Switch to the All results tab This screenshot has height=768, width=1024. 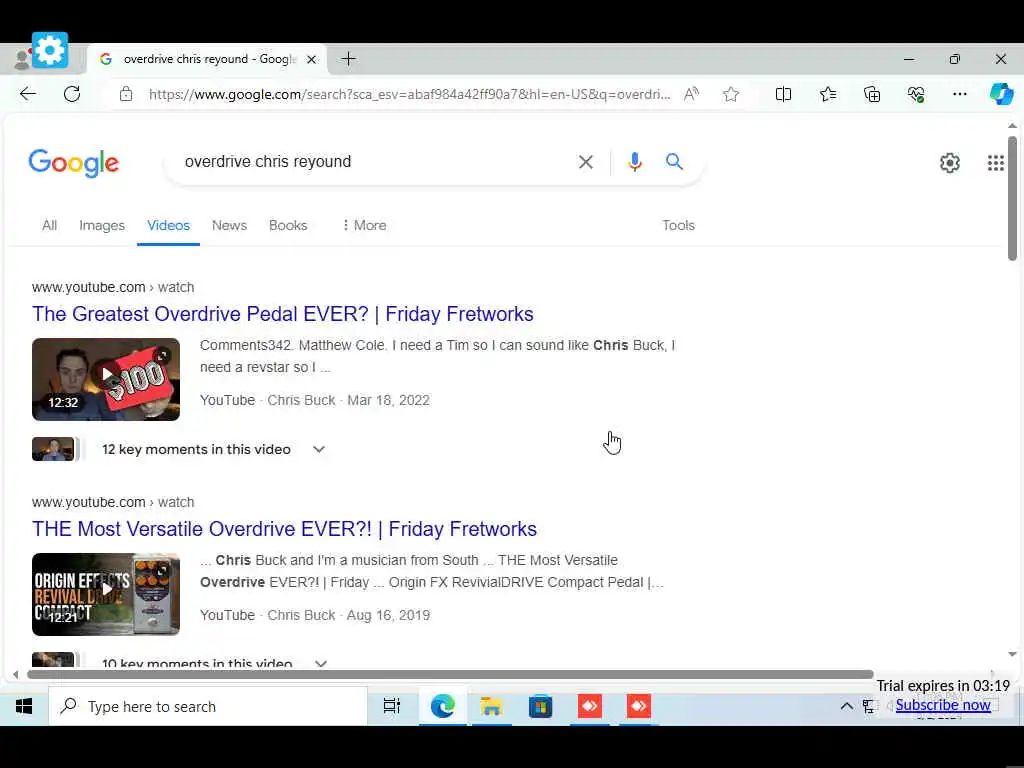click(50, 225)
